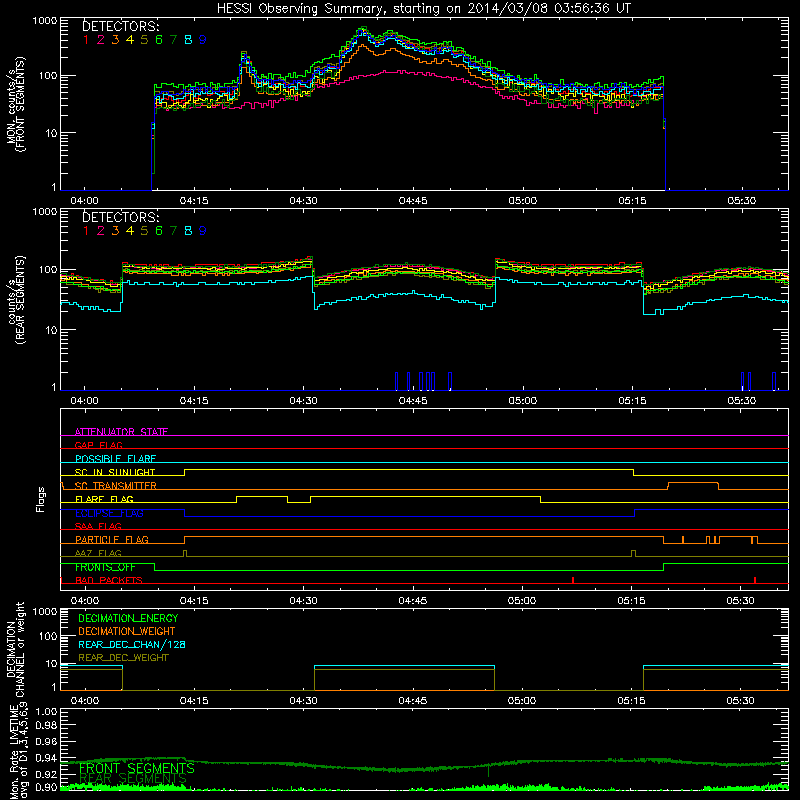The width and height of the screenshot is (800, 800).
Task: Click the HESSI Observing Summary title text
Action: [x=424, y=9]
